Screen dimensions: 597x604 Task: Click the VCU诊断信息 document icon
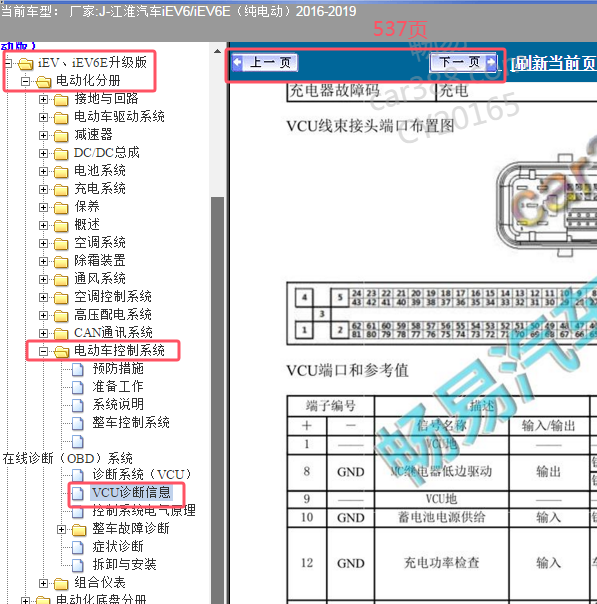(x=78, y=493)
